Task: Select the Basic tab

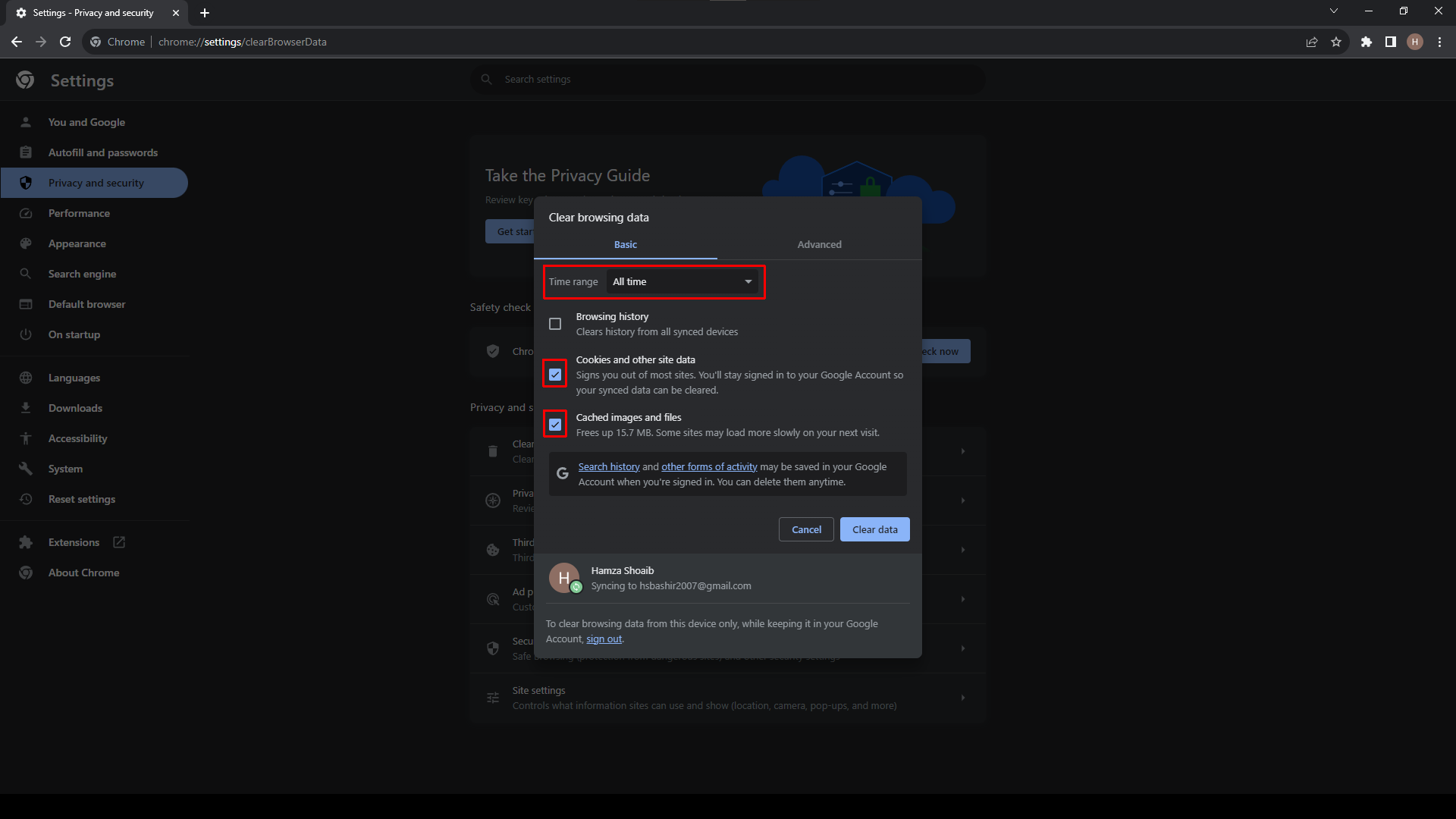Action: point(625,244)
